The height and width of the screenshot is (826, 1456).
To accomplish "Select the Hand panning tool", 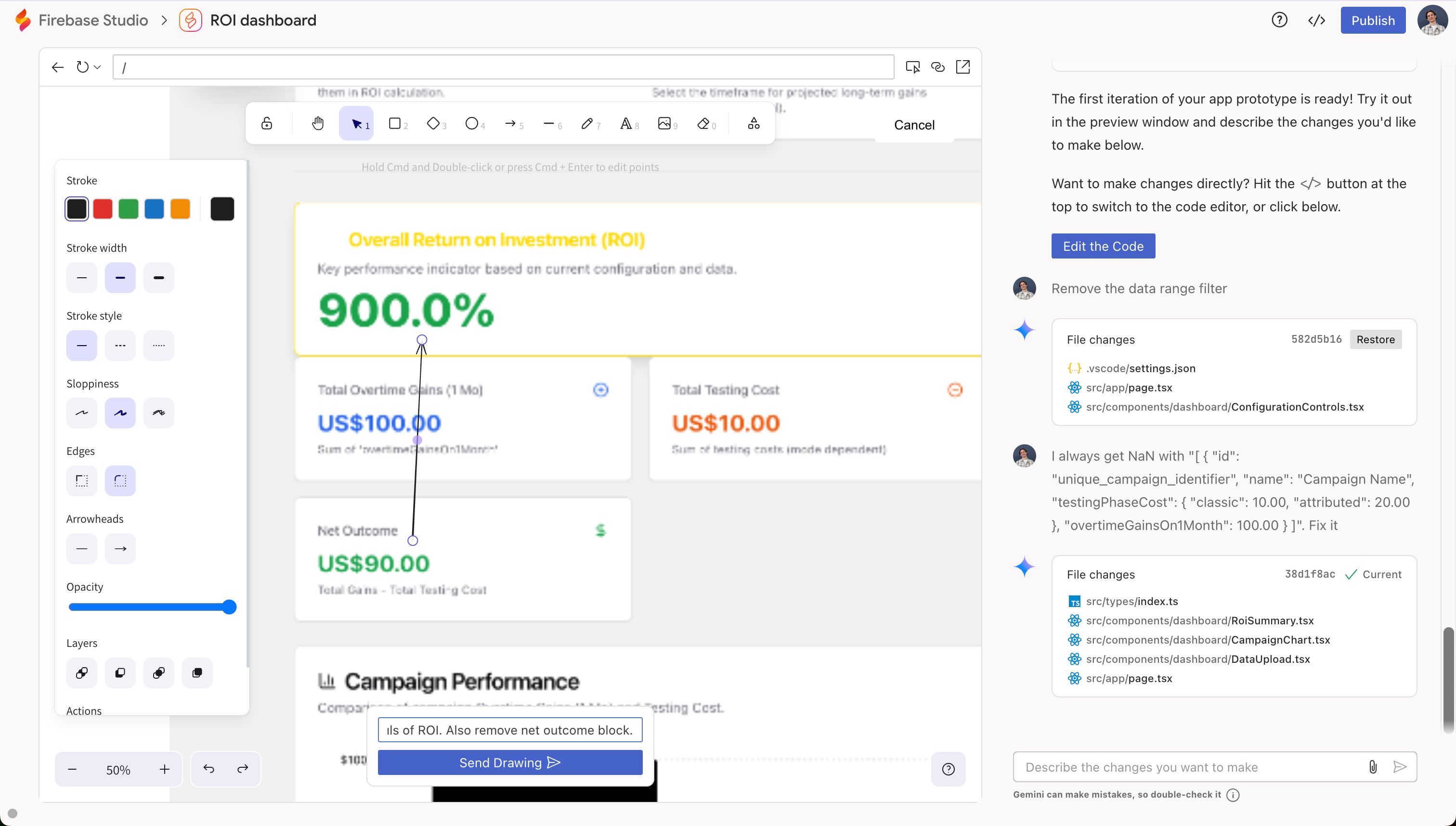I will 318,124.
